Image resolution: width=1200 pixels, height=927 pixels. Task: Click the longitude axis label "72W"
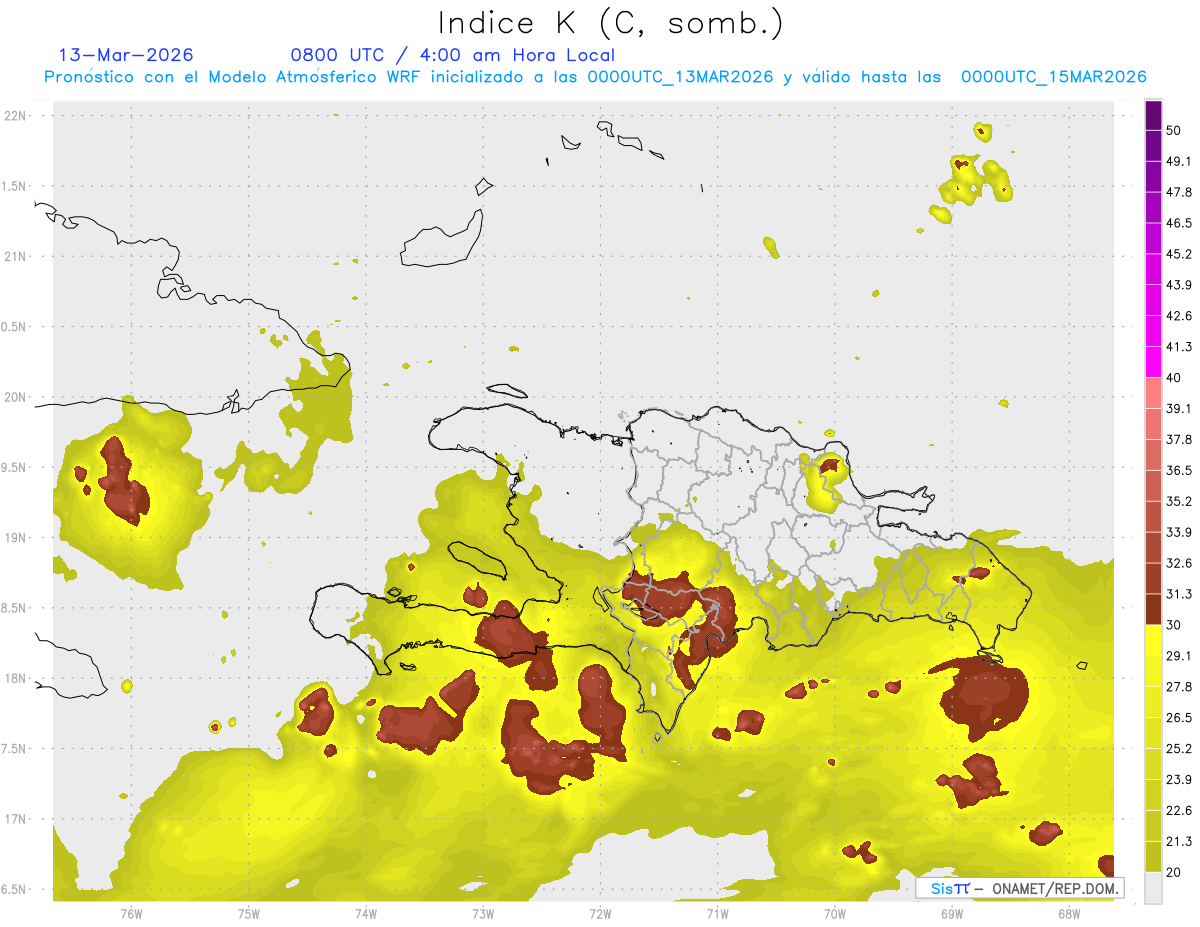pyautogui.click(x=600, y=914)
